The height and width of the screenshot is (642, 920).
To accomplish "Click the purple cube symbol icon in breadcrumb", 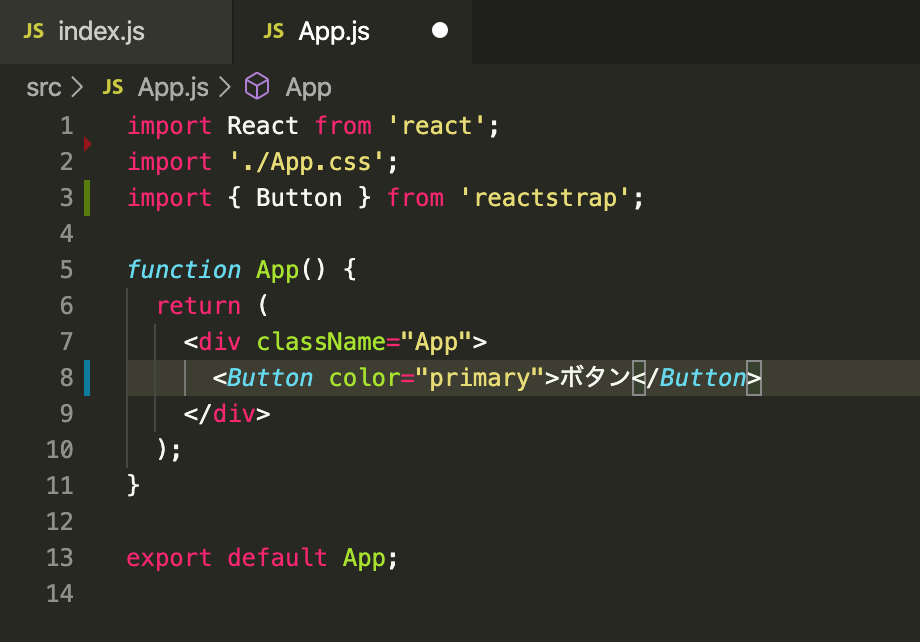I will (x=257, y=87).
